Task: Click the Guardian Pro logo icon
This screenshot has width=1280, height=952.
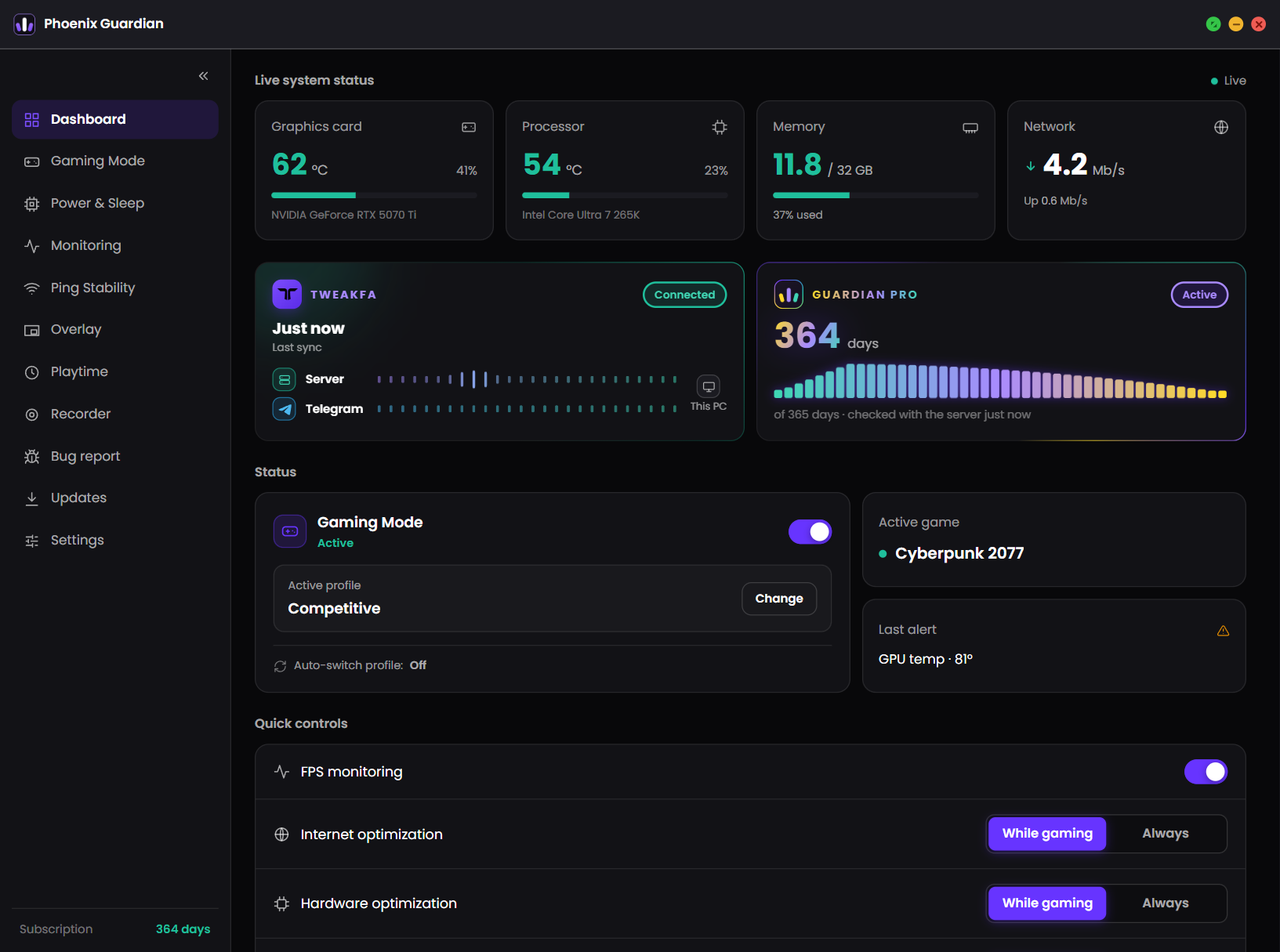Action: tap(789, 295)
